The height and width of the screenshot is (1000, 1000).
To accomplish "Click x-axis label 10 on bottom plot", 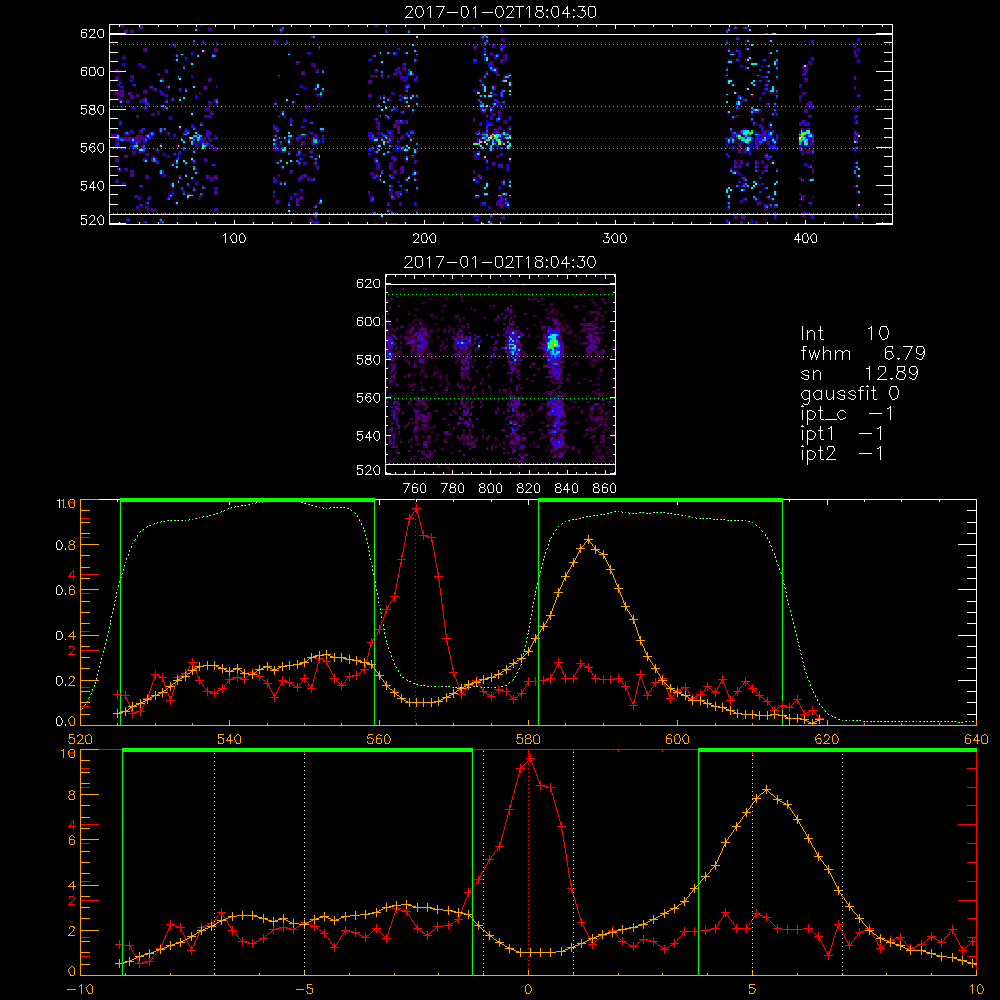I will click(x=976, y=989).
